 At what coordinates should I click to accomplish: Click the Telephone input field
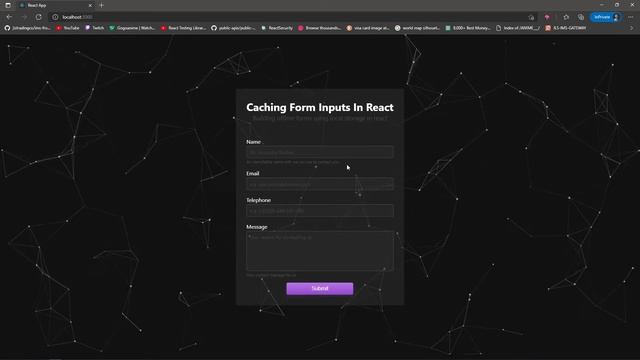click(320, 211)
